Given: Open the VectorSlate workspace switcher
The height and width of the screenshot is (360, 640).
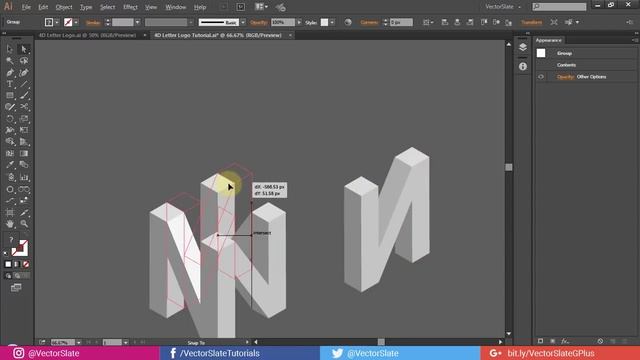Looking at the screenshot, I should coord(503,7).
